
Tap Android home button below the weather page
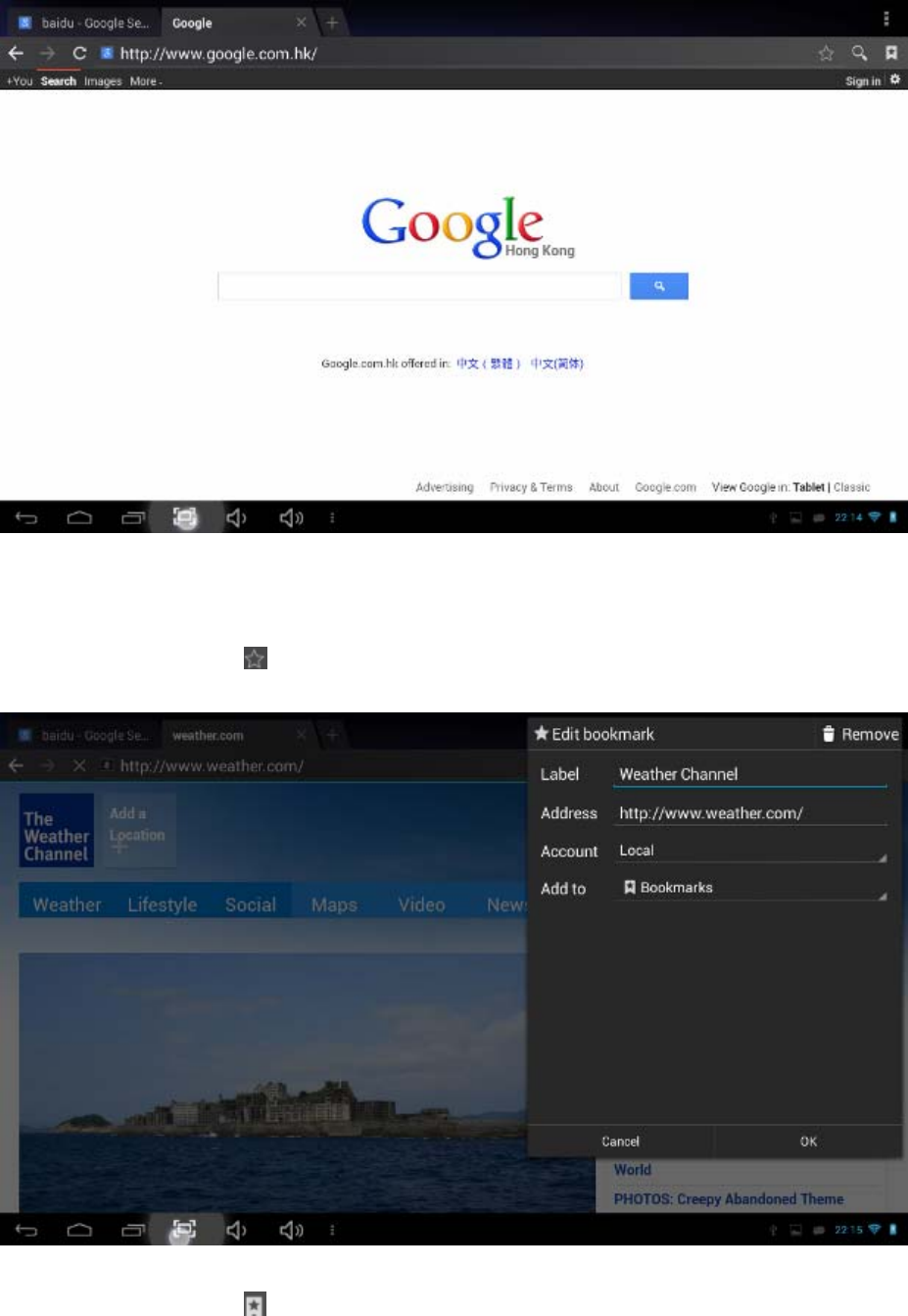coord(79,1230)
